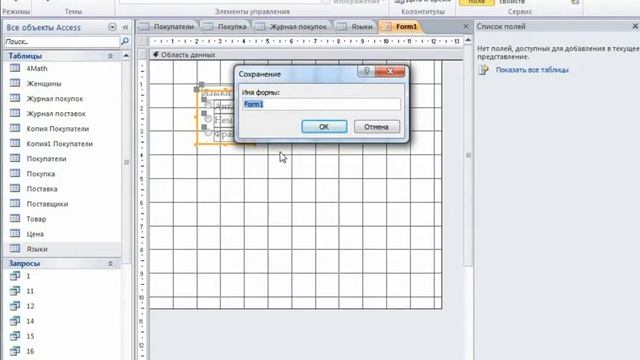Click the Список полей pane title
The width and height of the screenshot is (640, 360).
click(501, 27)
